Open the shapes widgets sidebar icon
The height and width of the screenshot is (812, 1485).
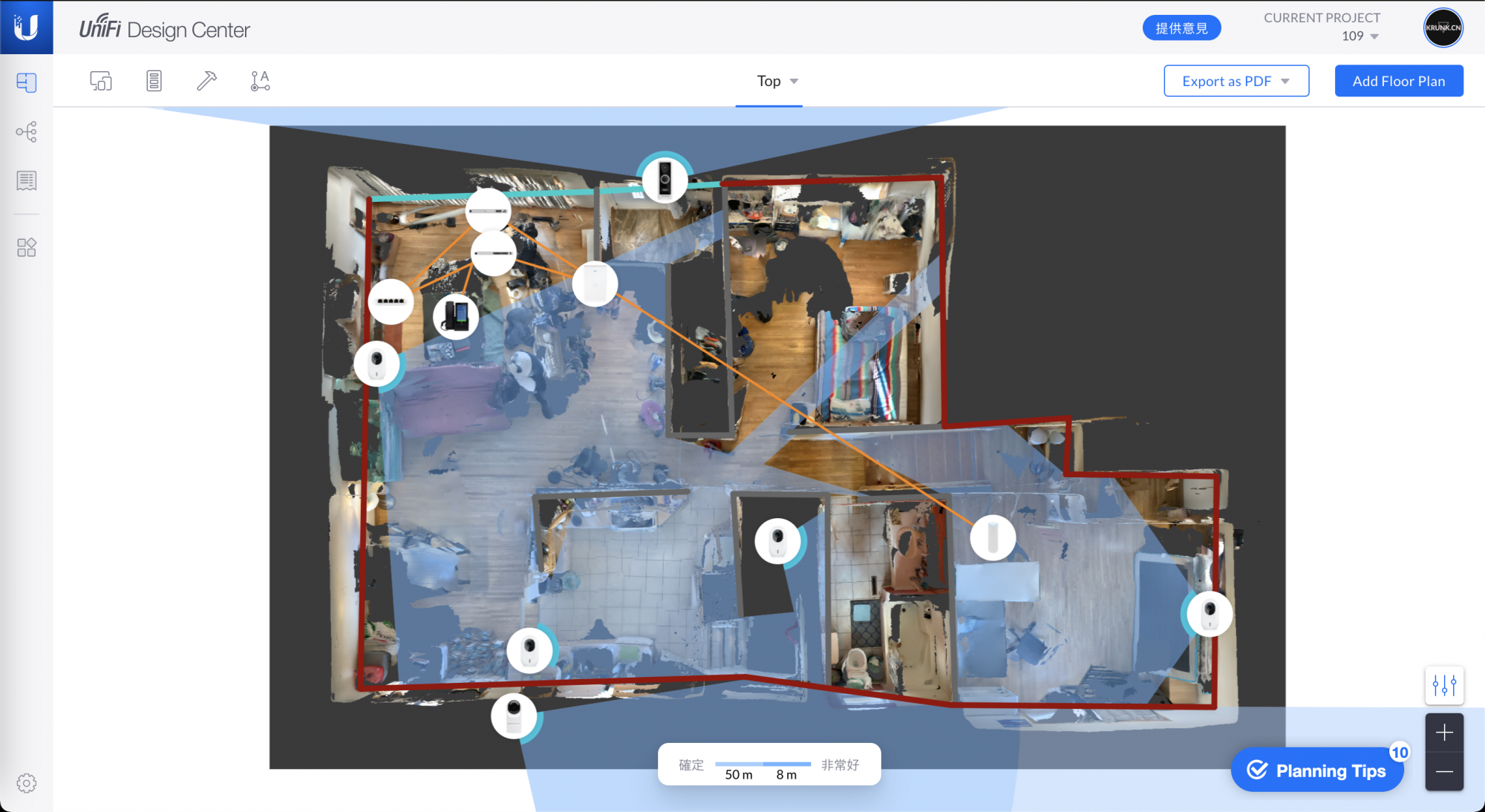coord(27,247)
